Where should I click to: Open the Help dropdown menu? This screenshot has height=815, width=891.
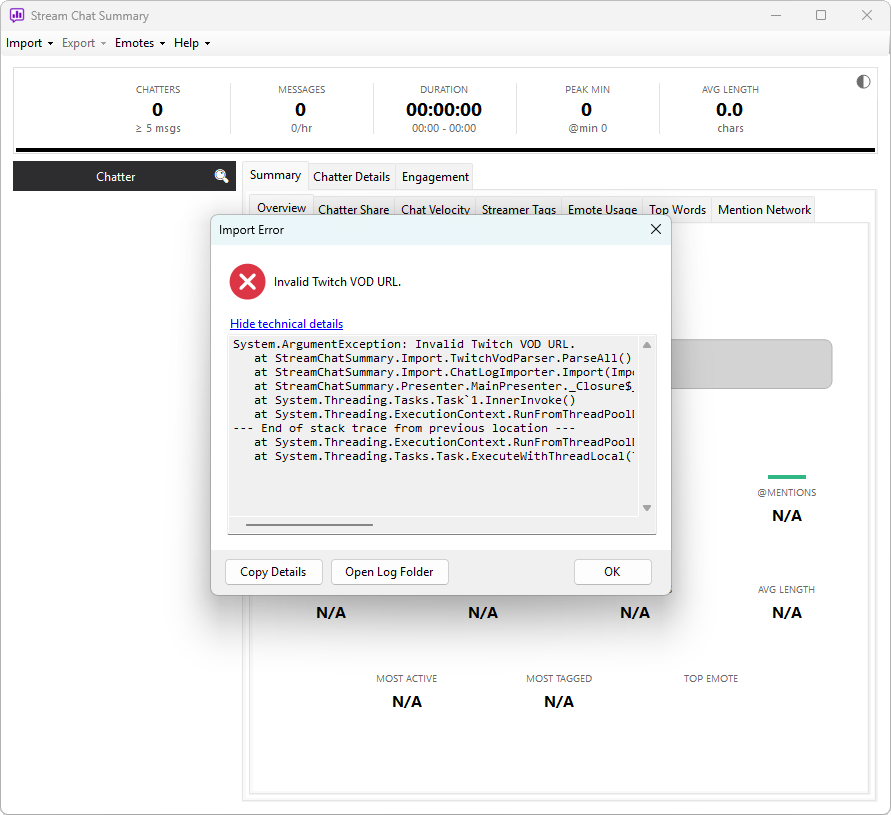(x=192, y=43)
